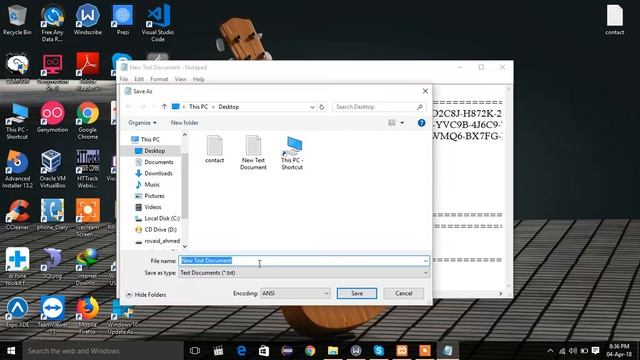Viewport: 640px width, 360px height.
Task: Show hidden system tray icons chevron
Action: 550,351
